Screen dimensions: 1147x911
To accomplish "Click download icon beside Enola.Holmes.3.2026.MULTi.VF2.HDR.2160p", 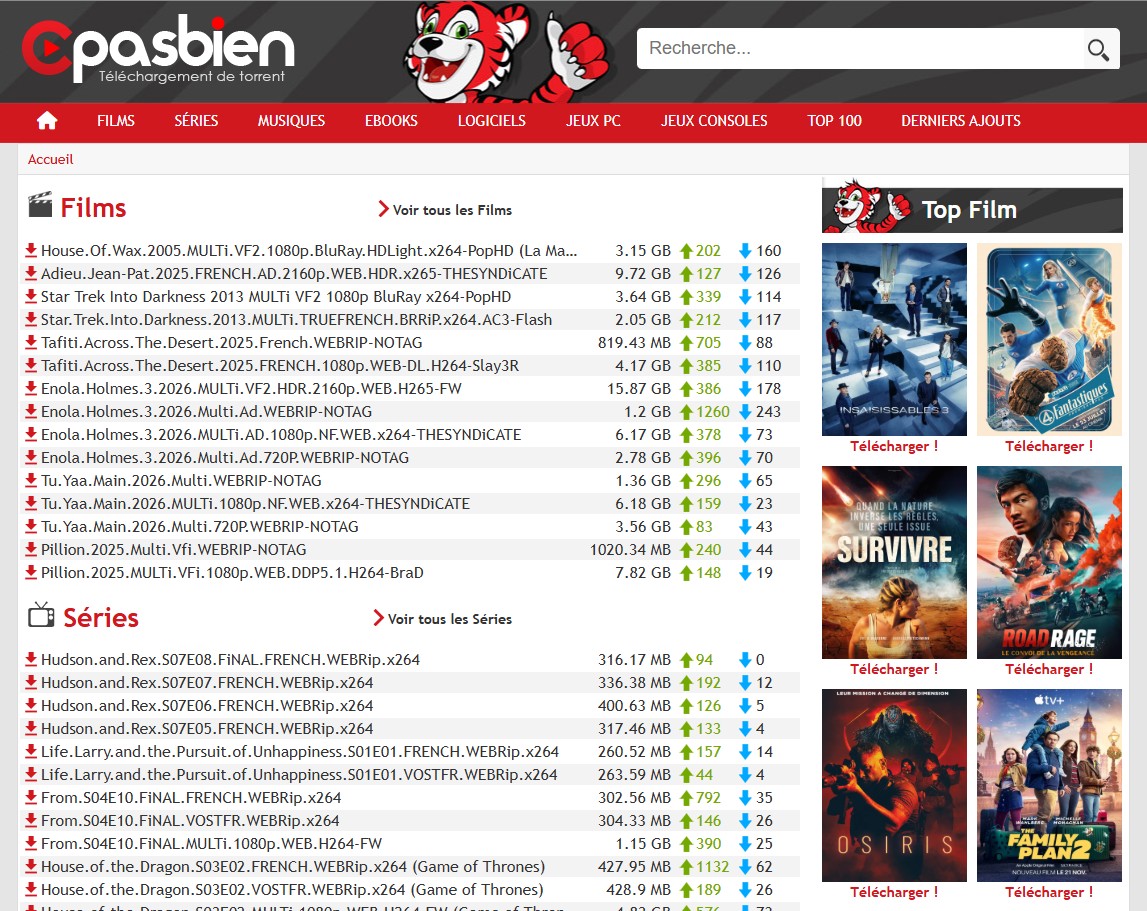I will (x=31, y=389).
